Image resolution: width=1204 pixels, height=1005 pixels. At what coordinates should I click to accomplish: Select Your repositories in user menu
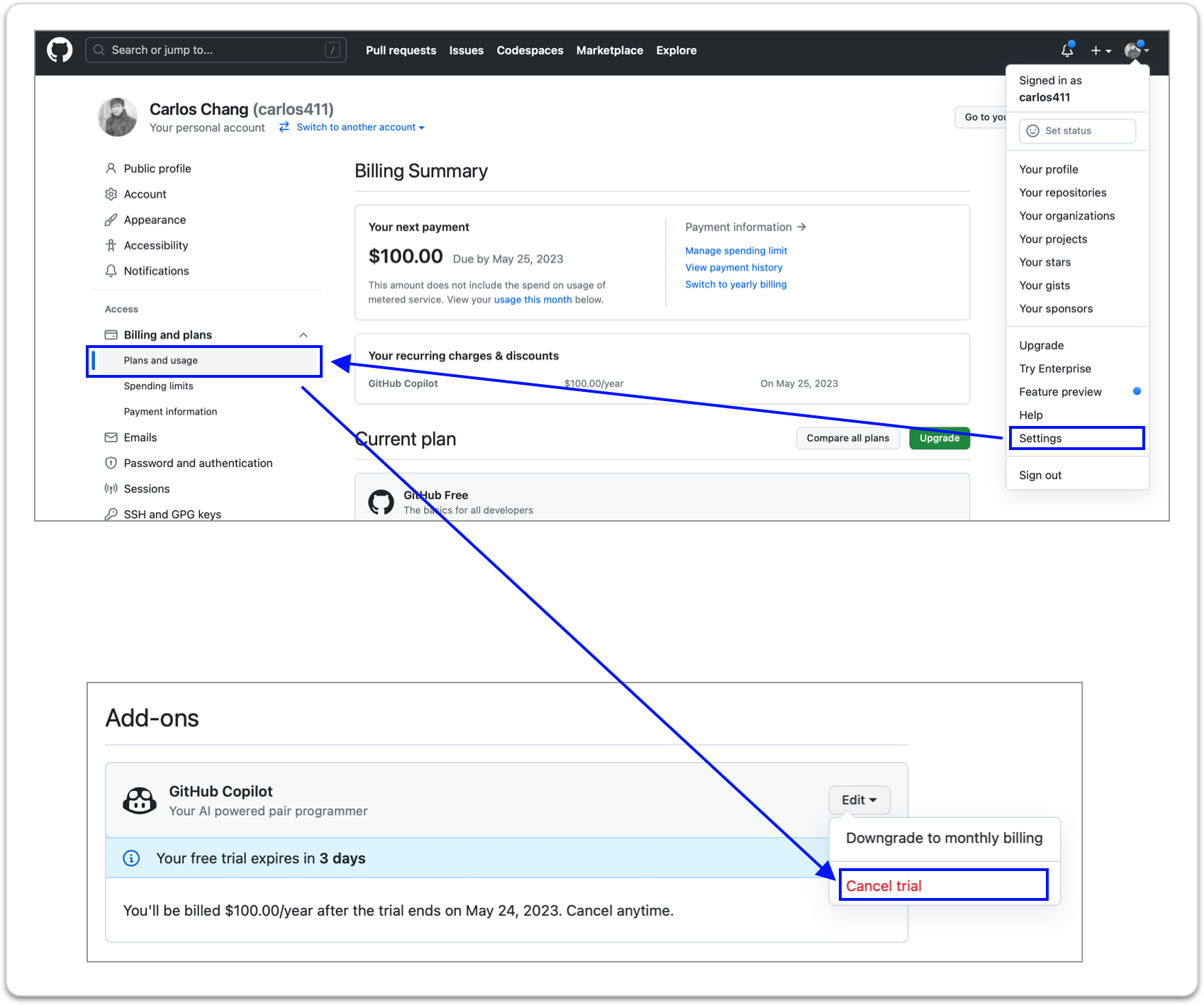click(x=1063, y=193)
